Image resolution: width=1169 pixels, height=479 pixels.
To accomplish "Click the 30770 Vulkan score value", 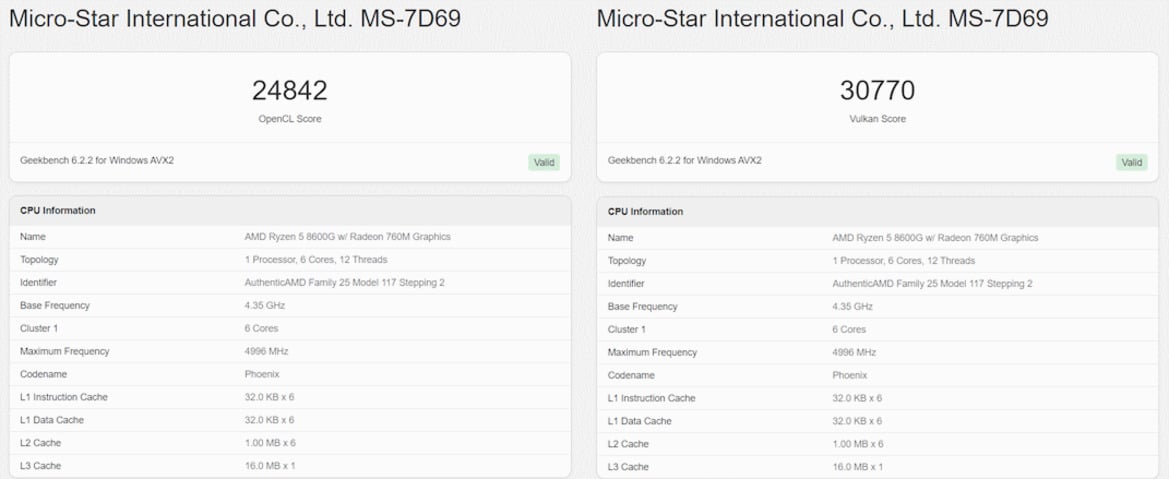I will 877,90.
